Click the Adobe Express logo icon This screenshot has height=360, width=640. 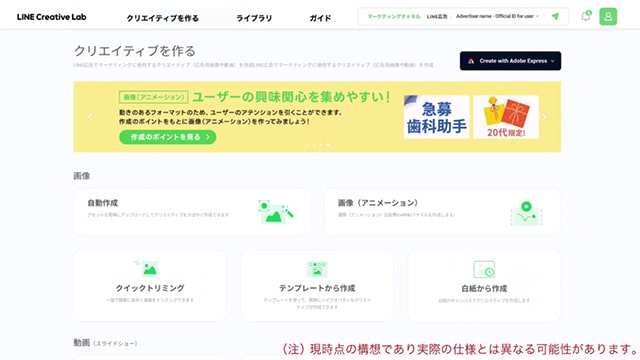[471, 61]
